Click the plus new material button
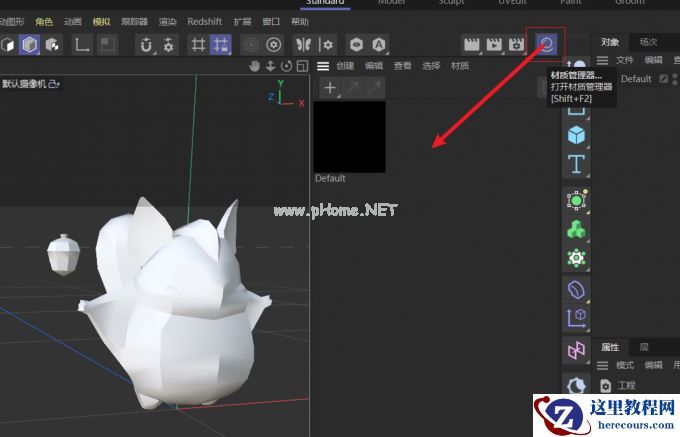The height and width of the screenshot is (437, 680). pyautogui.click(x=330, y=88)
